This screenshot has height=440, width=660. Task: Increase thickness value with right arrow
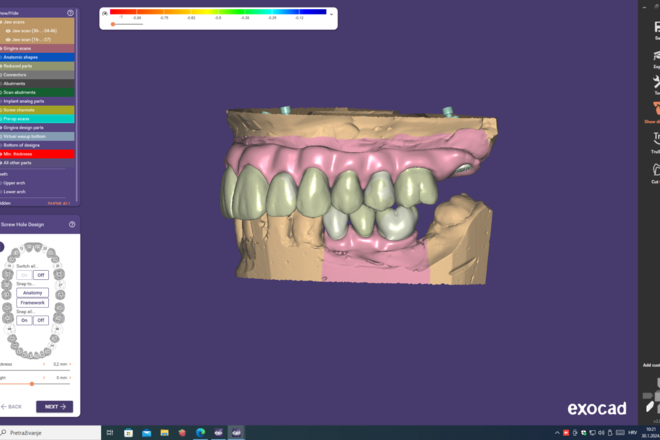(x=71, y=364)
